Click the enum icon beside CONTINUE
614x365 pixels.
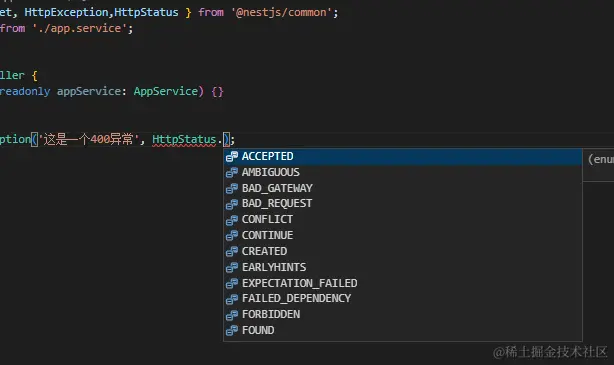click(x=232, y=235)
